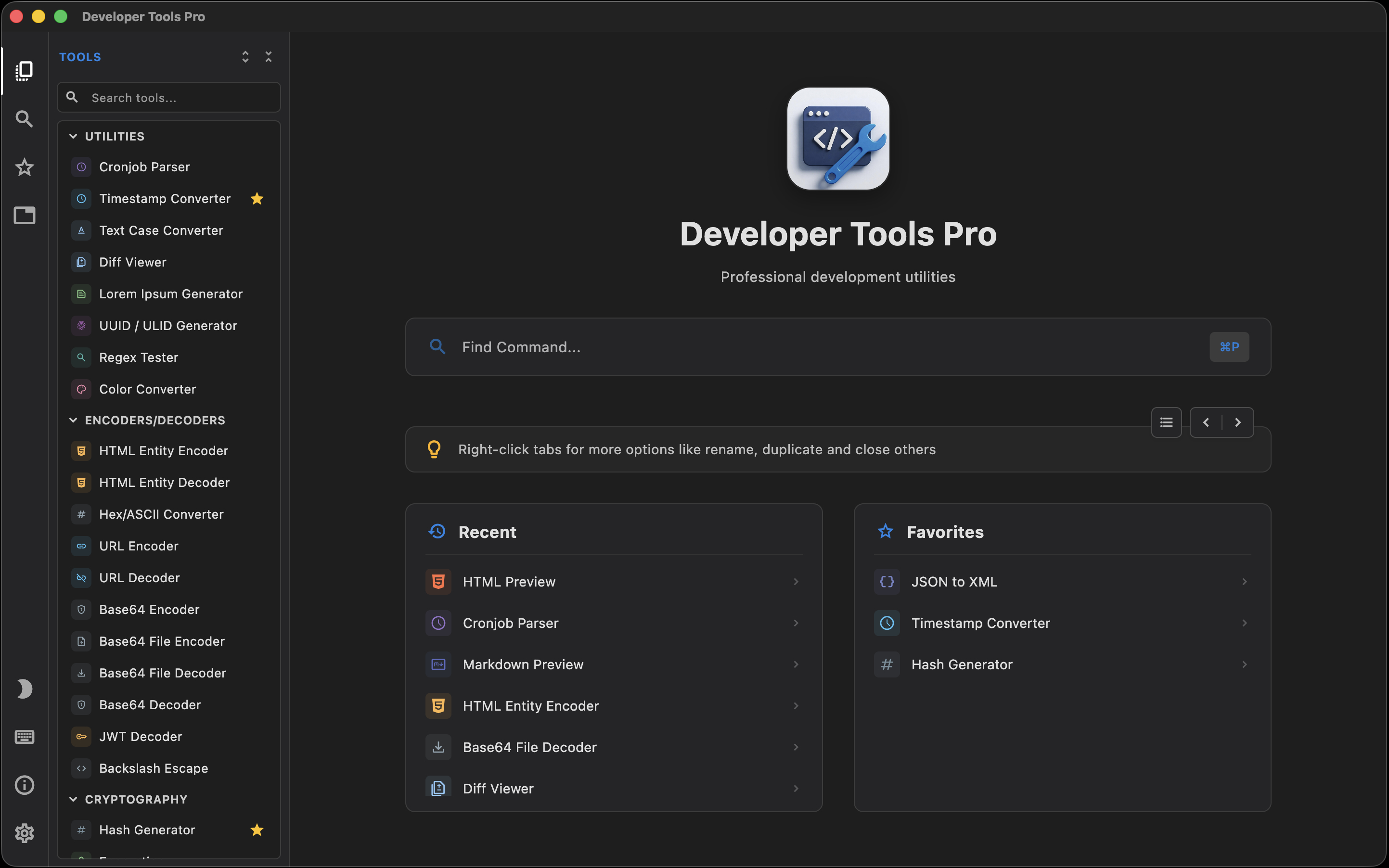Open the tips list button

click(1166, 422)
